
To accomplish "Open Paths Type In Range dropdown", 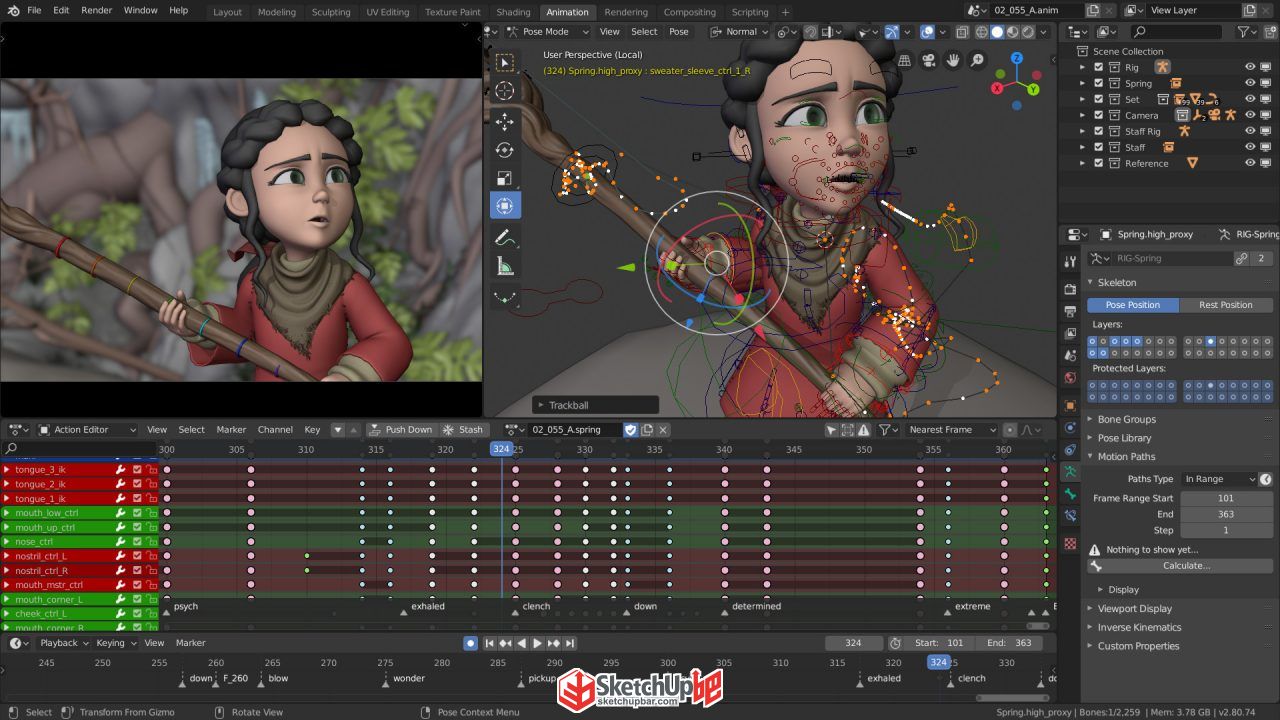I will pyautogui.click(x=1219, y=479).
